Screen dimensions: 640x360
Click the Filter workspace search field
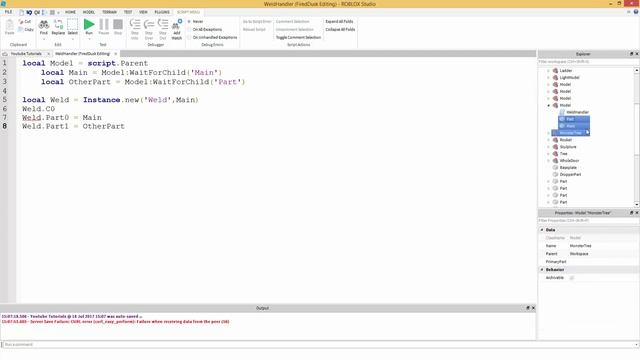(588, 62)
